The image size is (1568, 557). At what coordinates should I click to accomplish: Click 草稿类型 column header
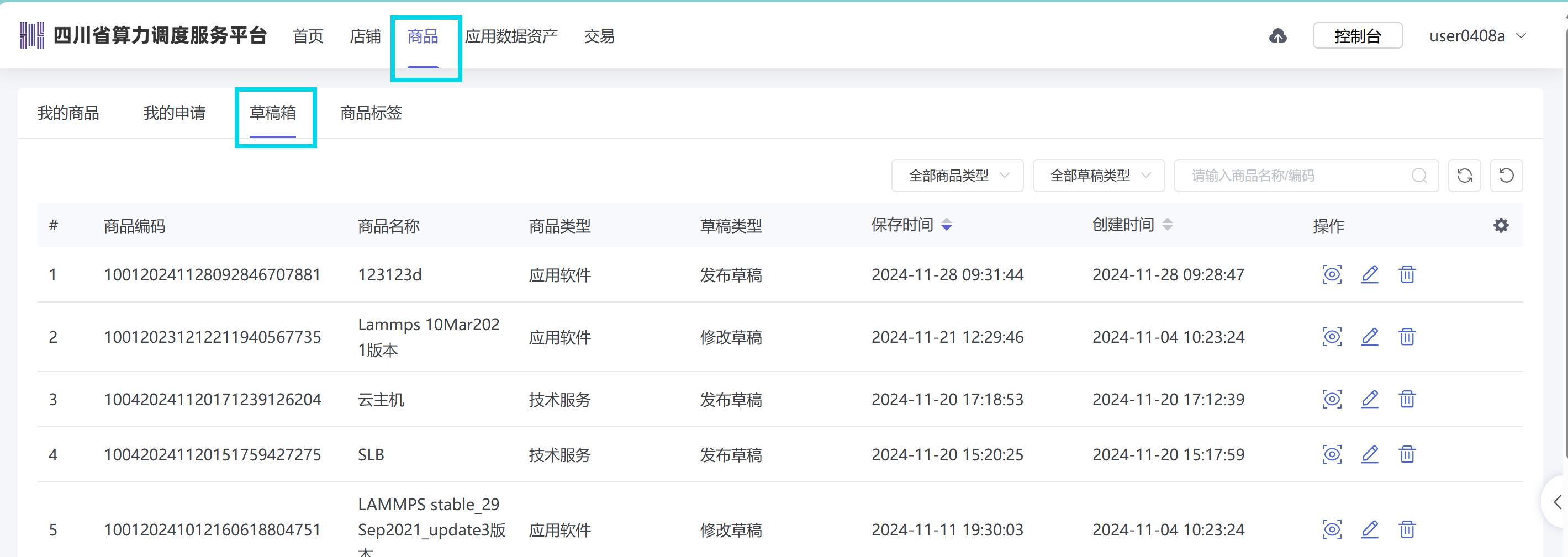coord(731,226)
